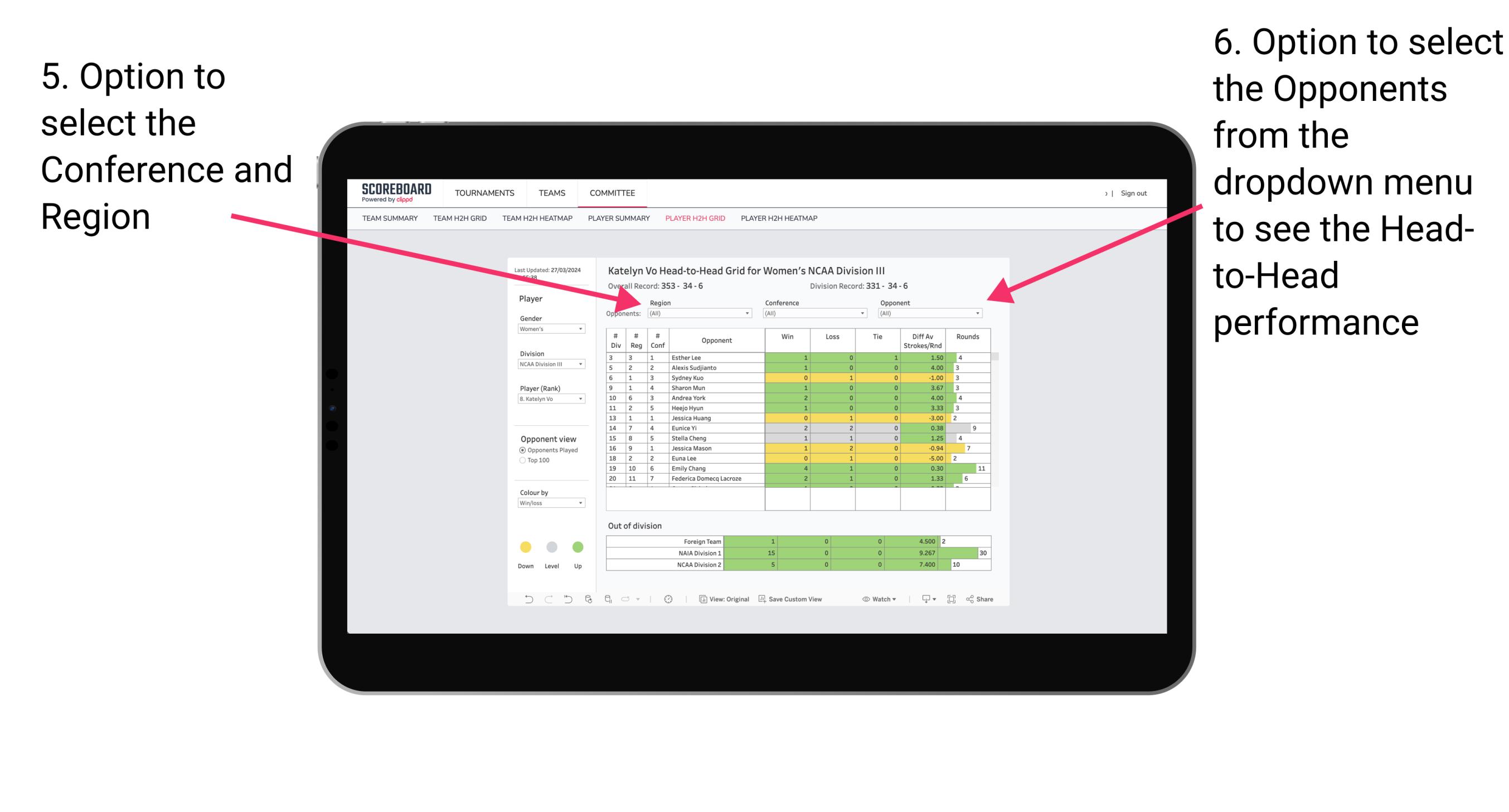Toggle colour by Win/loss option

[550, 505]
